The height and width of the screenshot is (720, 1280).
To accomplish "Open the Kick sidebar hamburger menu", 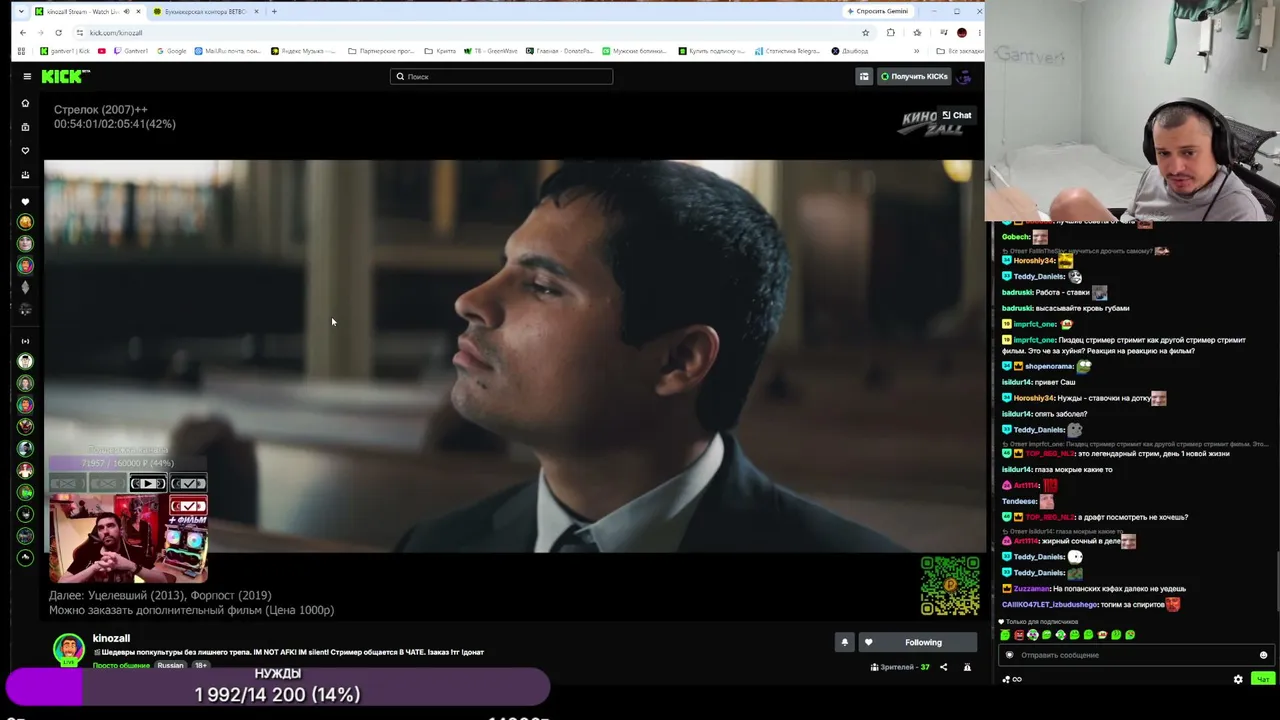I will [27, 76].
